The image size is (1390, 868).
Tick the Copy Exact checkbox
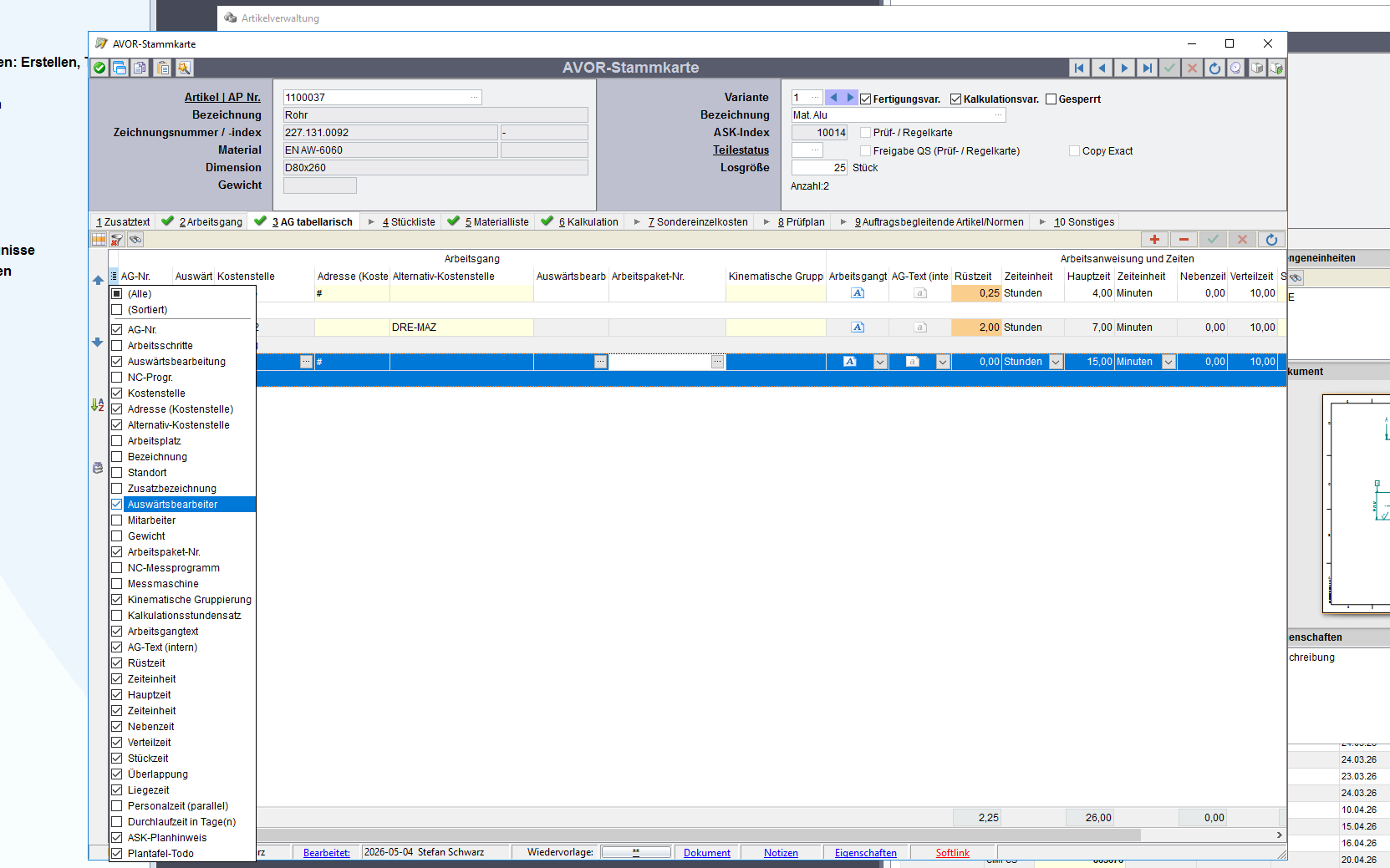[1075, 151]
